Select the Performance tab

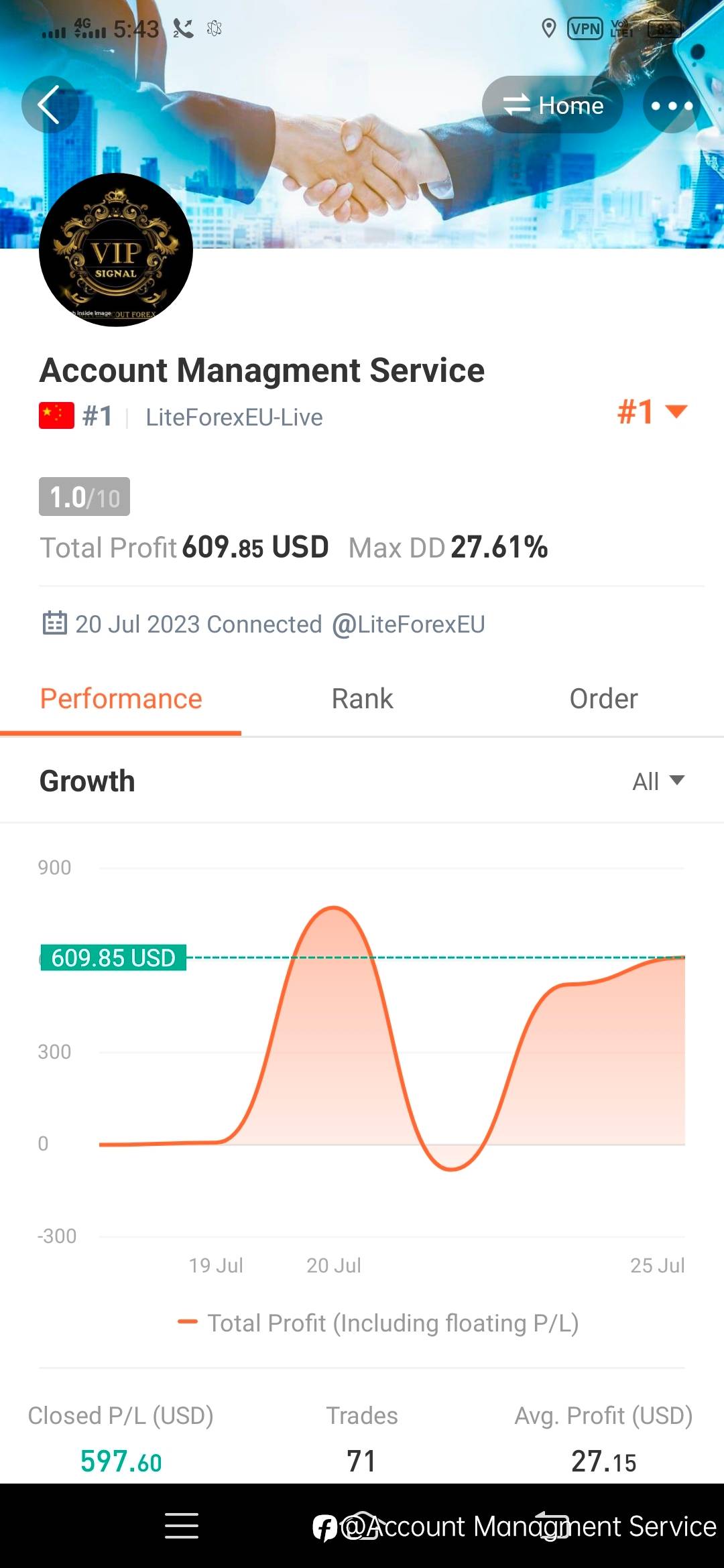pyautogui.click(x=121, y=699)
